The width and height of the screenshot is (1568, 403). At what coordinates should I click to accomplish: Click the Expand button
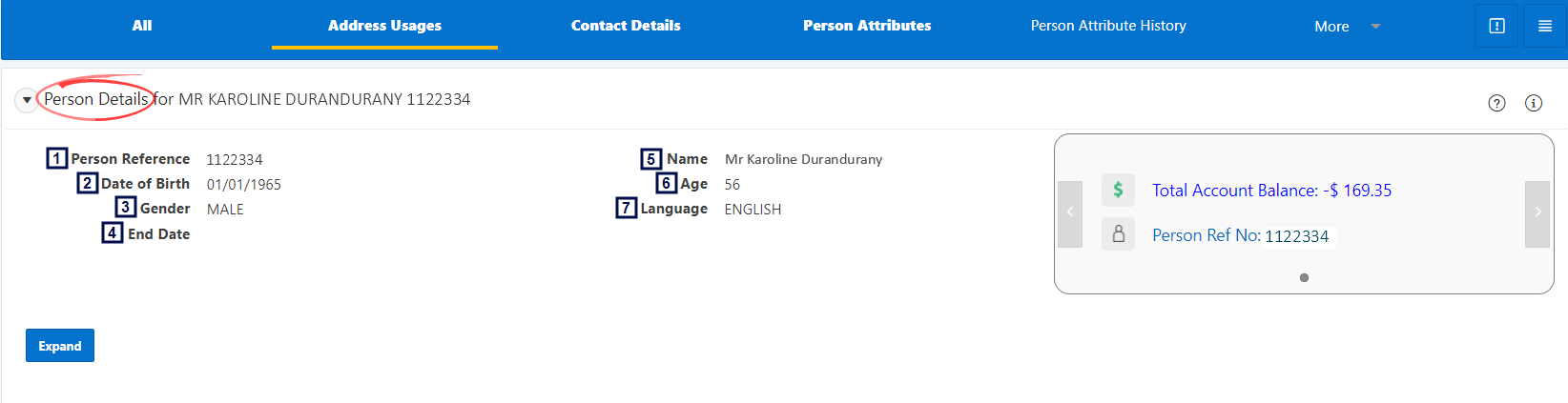pyautogui.click(x=60, y=346)
